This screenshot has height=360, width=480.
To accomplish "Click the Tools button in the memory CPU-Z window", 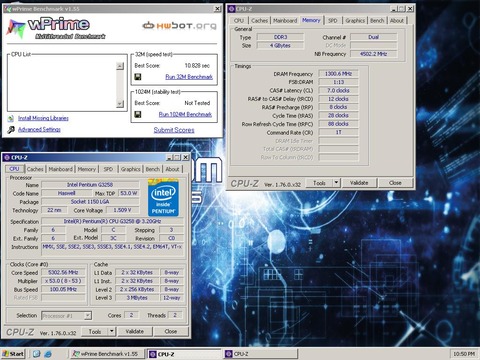I will 319,183.
